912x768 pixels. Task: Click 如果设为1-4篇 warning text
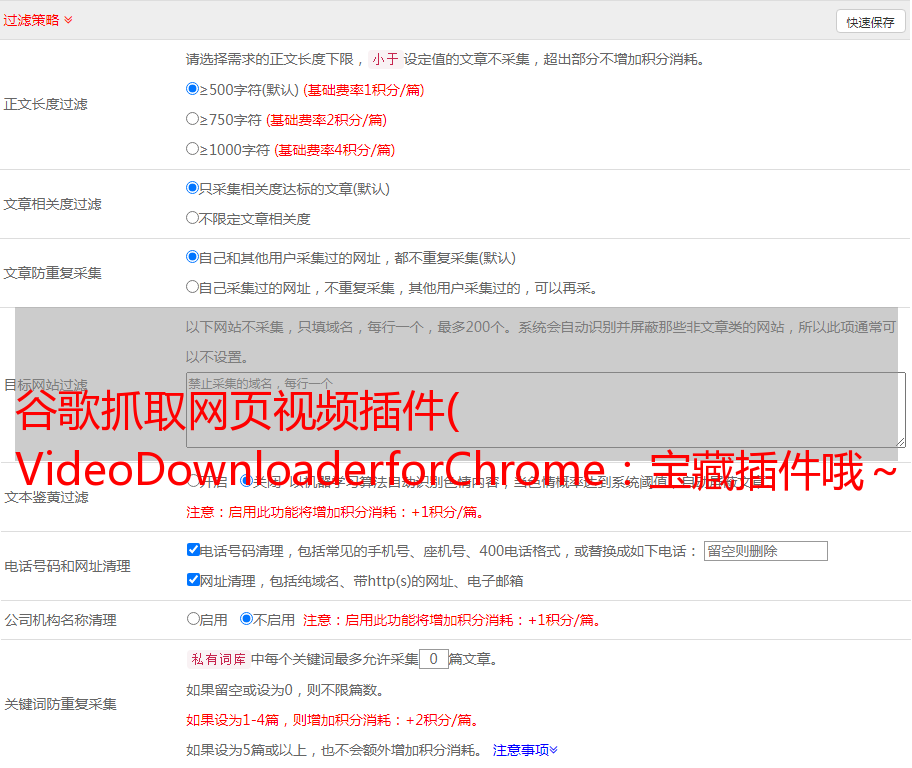334,720
